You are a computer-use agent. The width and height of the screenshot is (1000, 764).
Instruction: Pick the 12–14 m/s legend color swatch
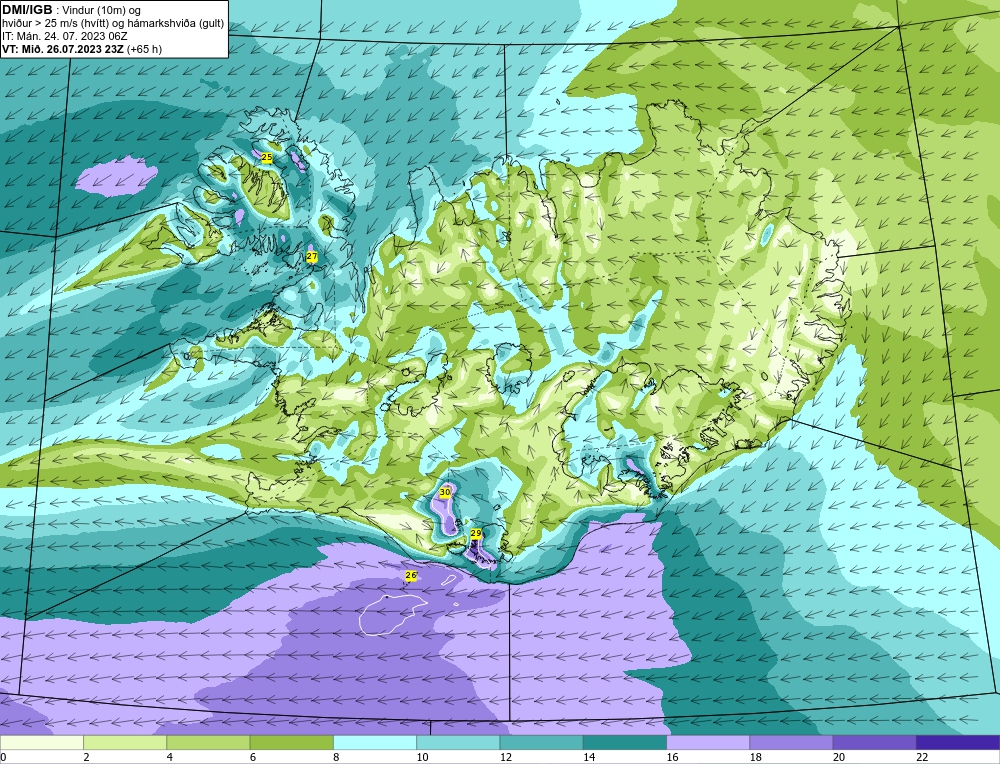click(x=541, y=743)
